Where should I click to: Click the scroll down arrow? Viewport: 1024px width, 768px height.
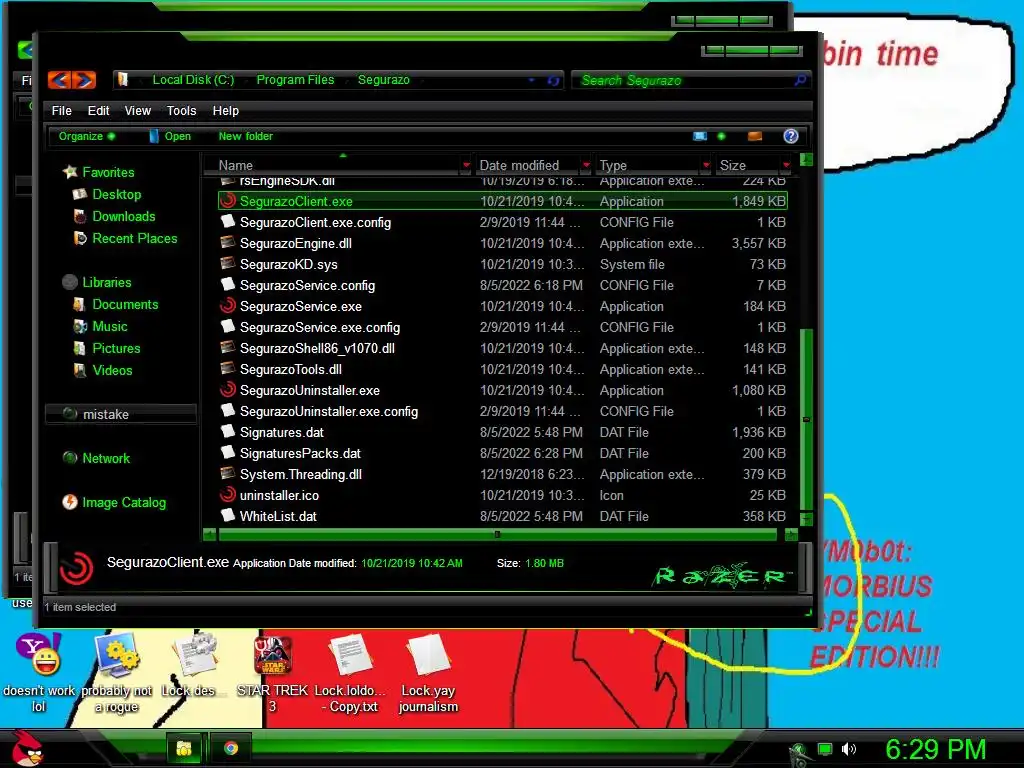(x=807, y=519)
